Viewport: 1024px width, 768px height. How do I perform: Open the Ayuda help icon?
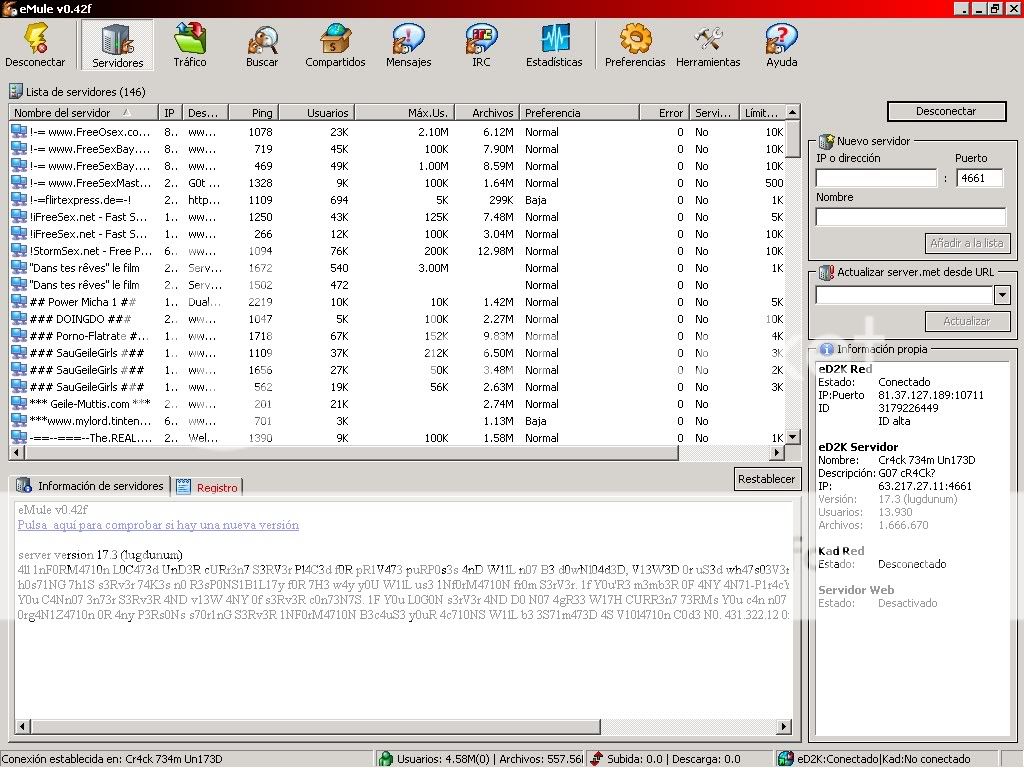781,46
